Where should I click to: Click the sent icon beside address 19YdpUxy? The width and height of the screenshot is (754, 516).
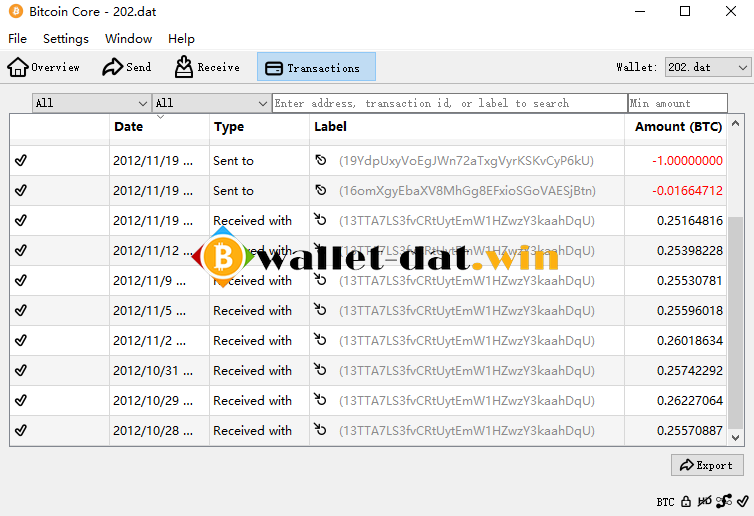(x=321, y=160)
